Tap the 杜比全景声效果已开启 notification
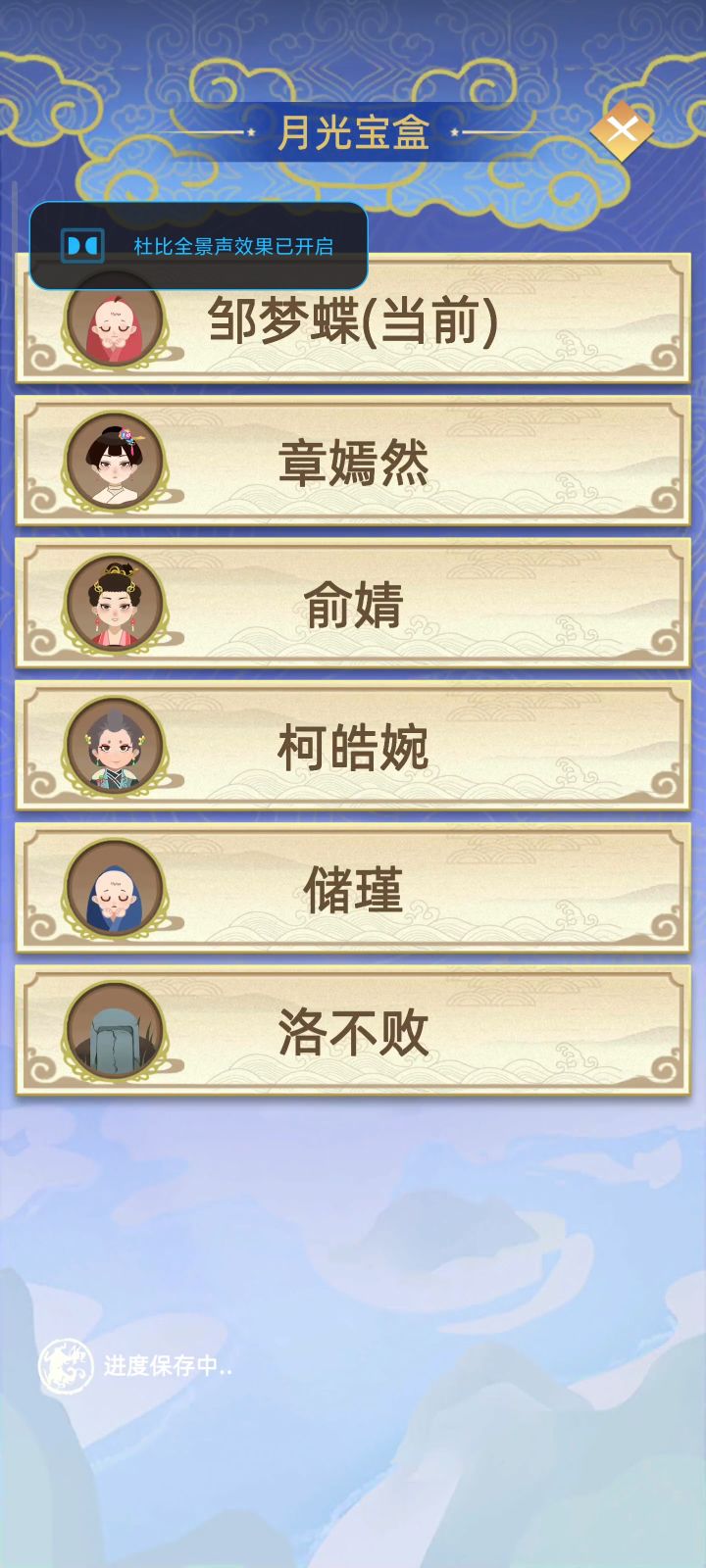The height and width of the screenshot is (1568, 706). [199, 246]
